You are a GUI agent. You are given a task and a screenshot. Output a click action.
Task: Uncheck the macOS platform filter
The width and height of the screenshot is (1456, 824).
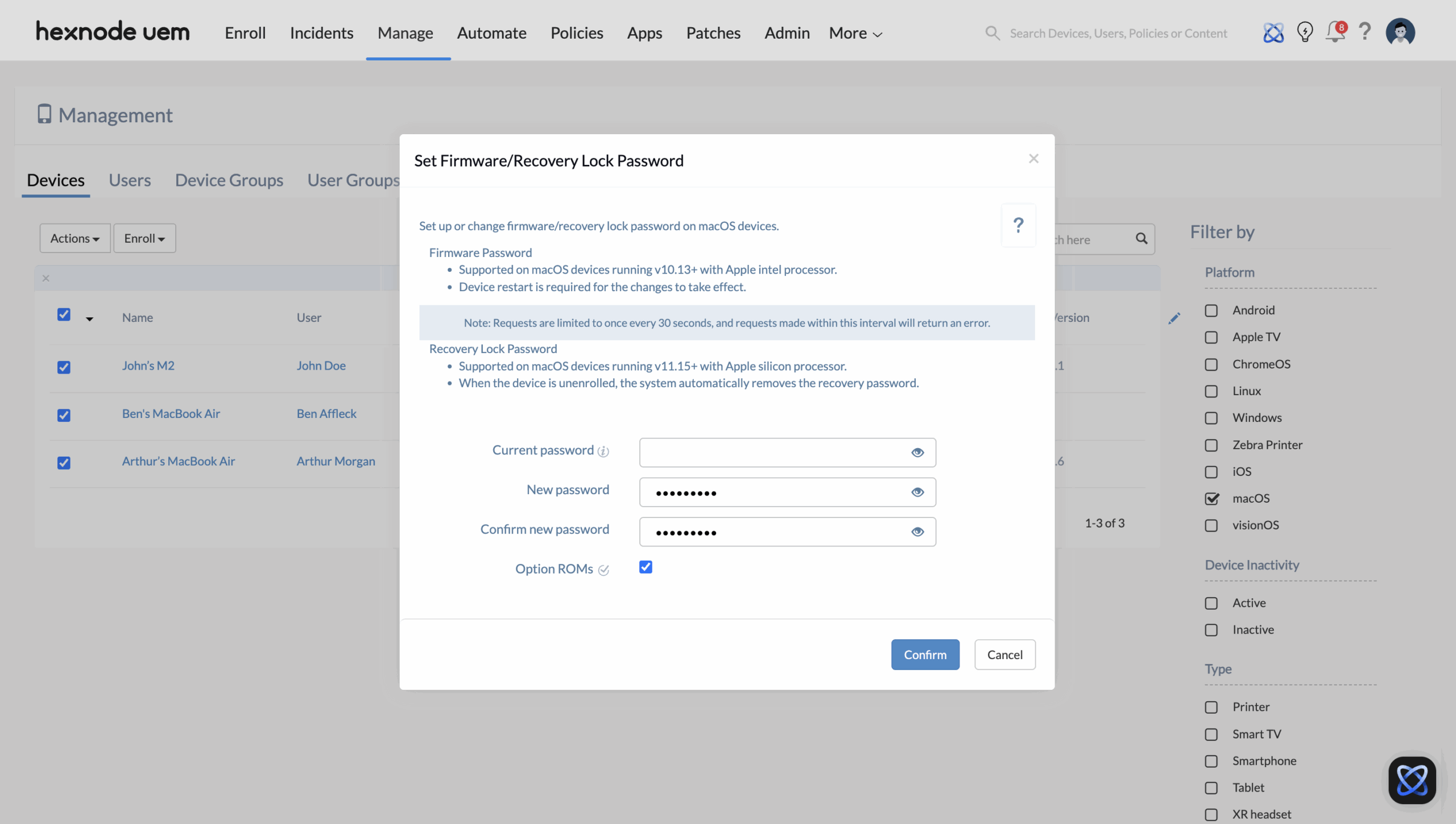coord(1213,499)
